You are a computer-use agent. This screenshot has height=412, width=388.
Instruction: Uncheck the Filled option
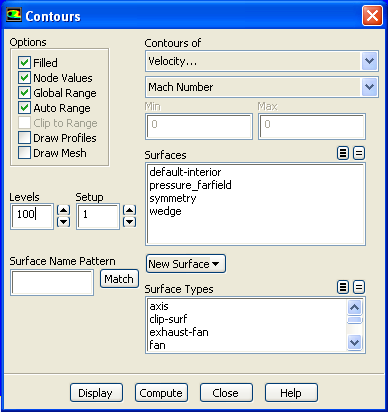(x=24, y=62)
